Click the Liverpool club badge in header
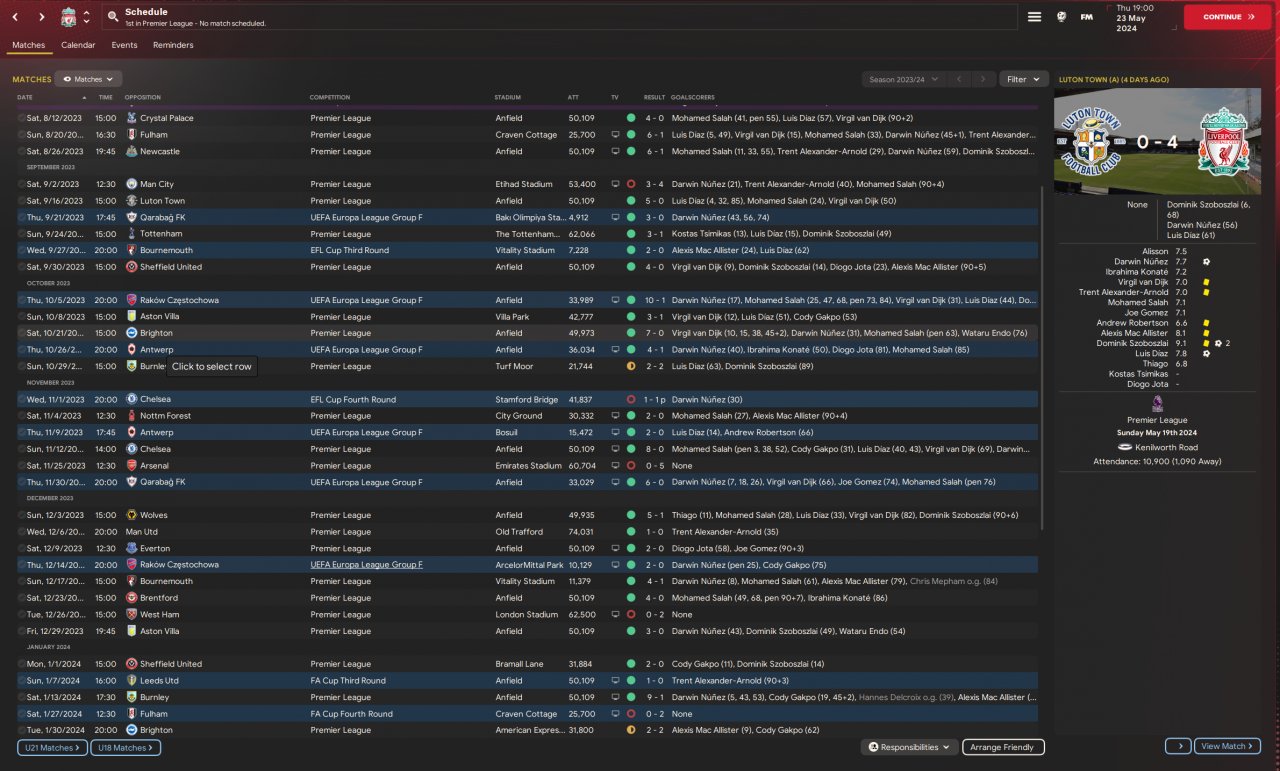The width and height of the screenshot is (1280, 771). pyautogui.click(x=68, y=17)
